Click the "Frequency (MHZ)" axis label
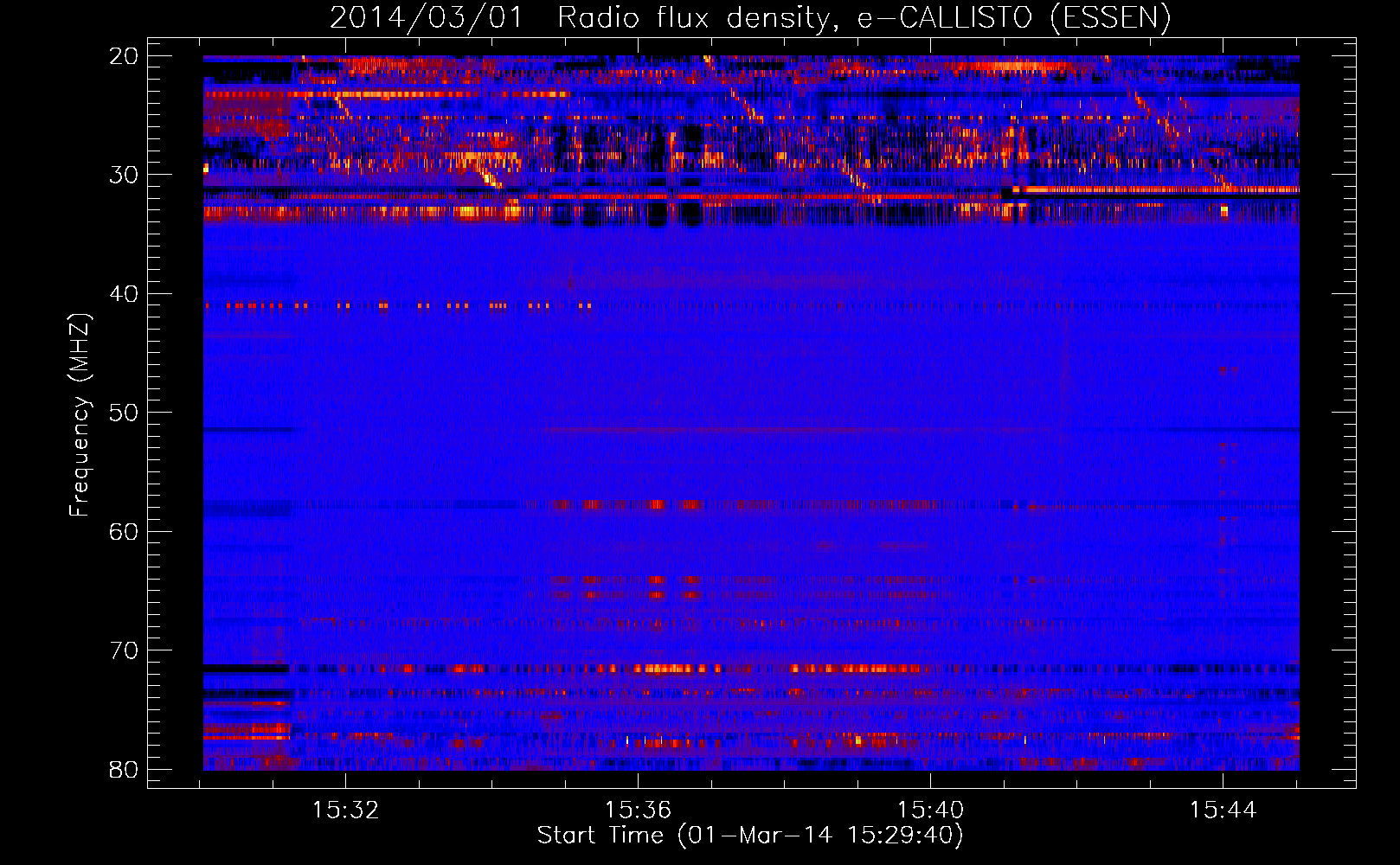 (79, 415)
